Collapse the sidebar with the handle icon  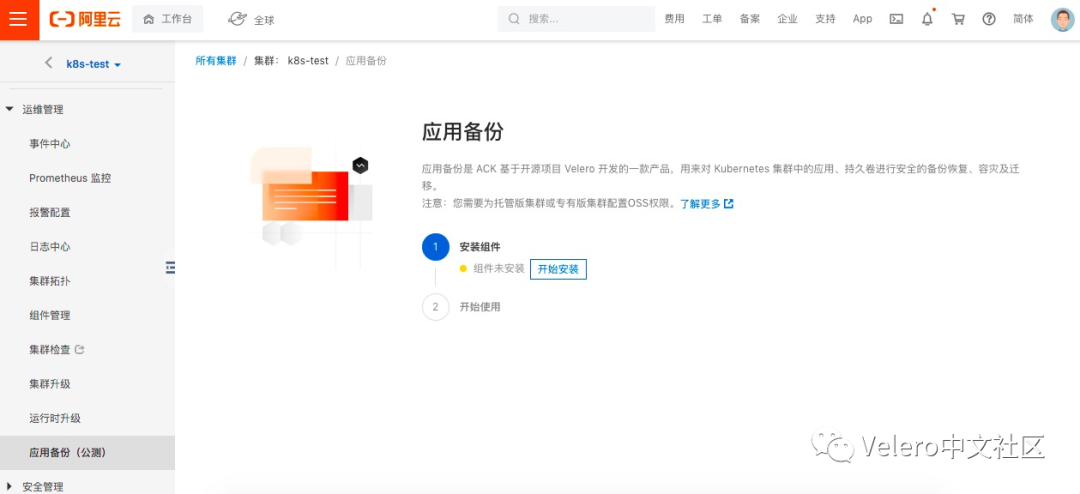coord(170,268)
